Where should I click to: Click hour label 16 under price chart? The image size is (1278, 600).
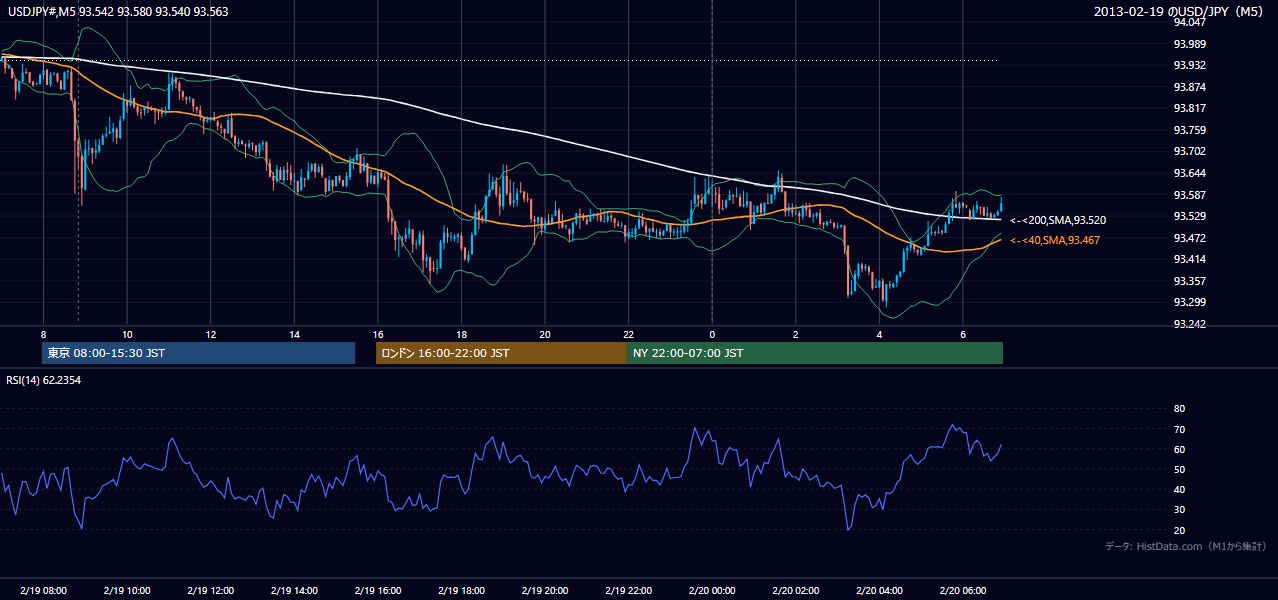(378, 334)
